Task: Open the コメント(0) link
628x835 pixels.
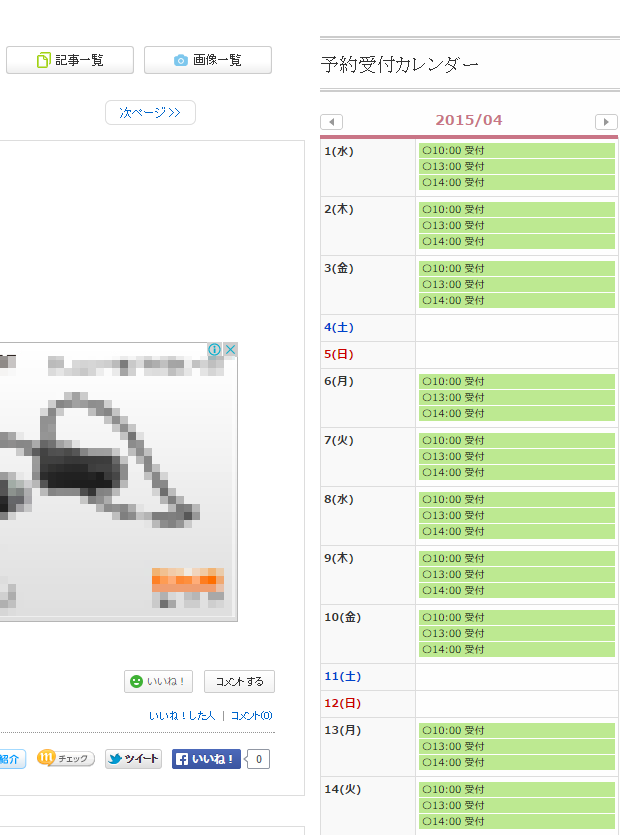Action: click(x=252, y=716)
